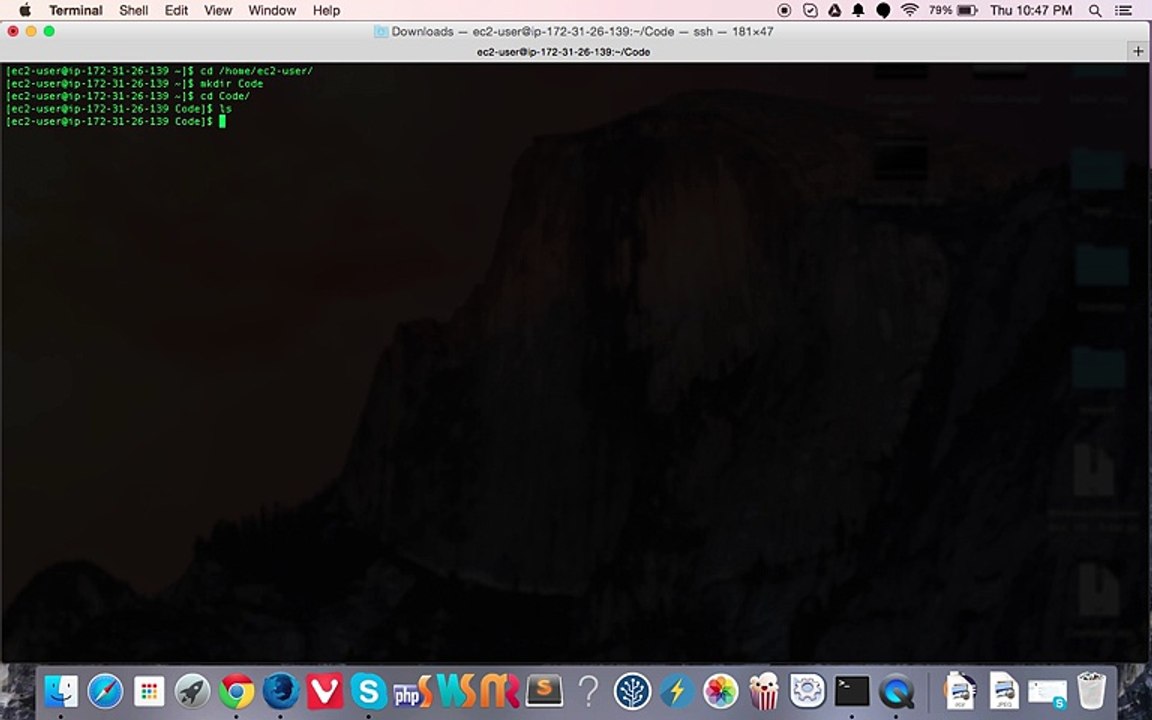
Task: Launch PhpStorm from the dock
Action: [412, 691]
